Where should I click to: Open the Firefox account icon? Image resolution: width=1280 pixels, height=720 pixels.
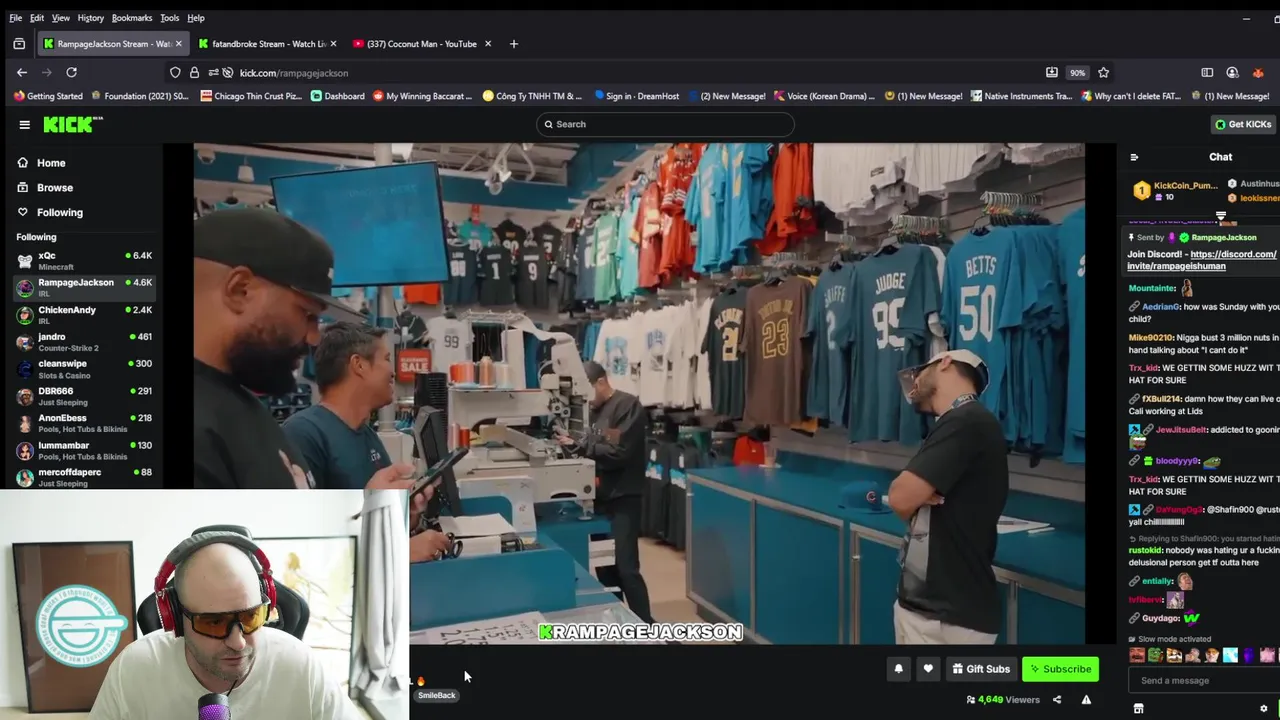pos(1232,72)
